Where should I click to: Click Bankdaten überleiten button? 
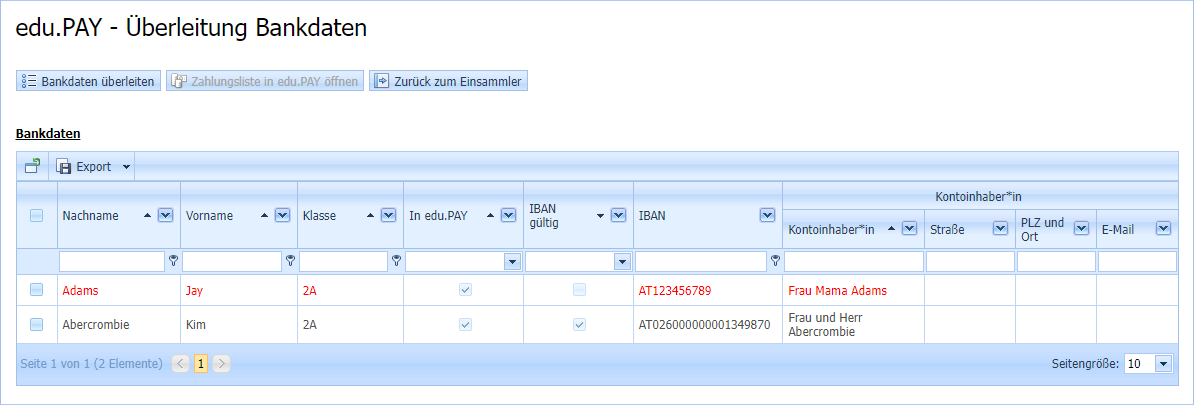coord(88,81)
